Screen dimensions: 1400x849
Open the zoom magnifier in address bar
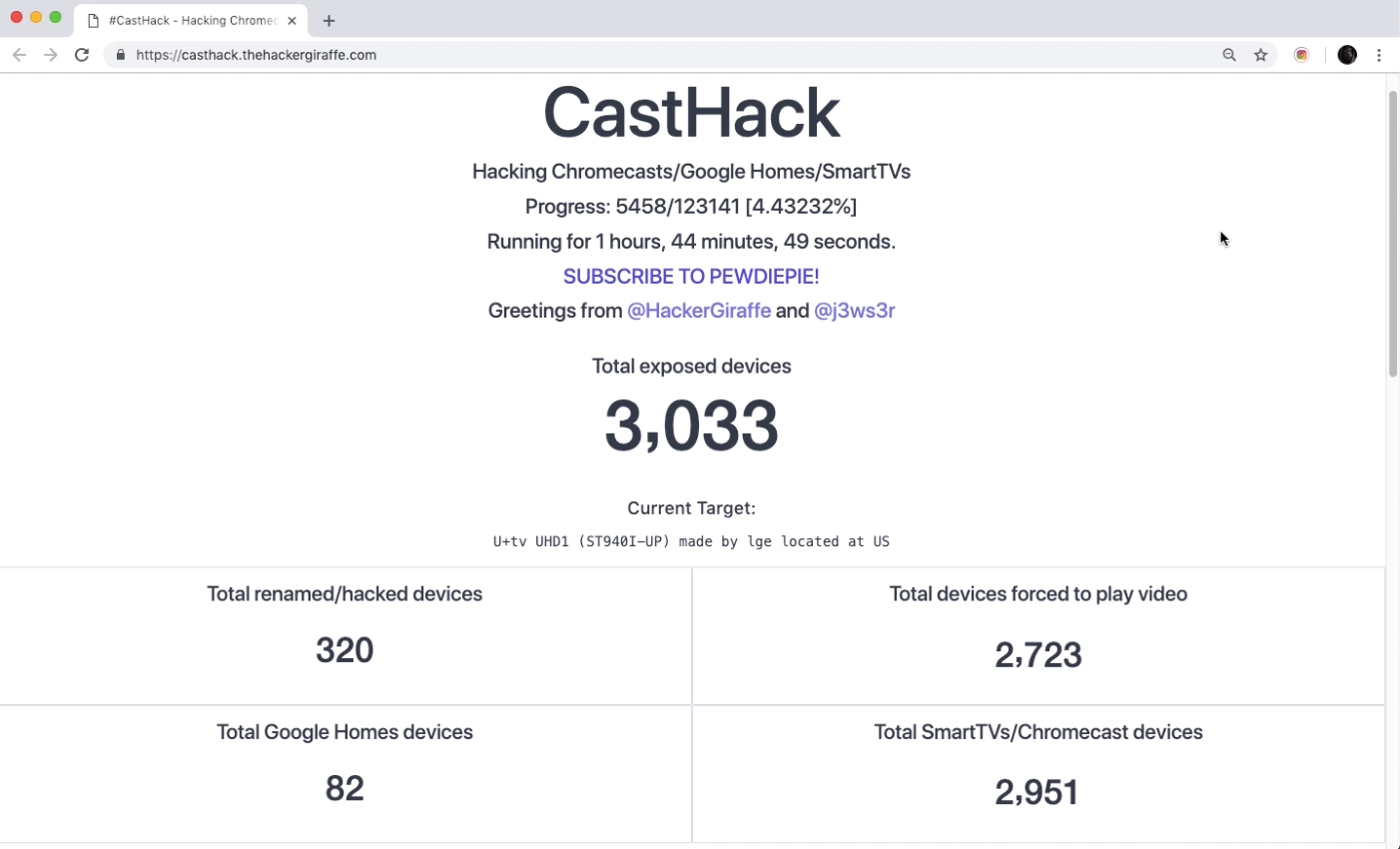[1229, 55]
